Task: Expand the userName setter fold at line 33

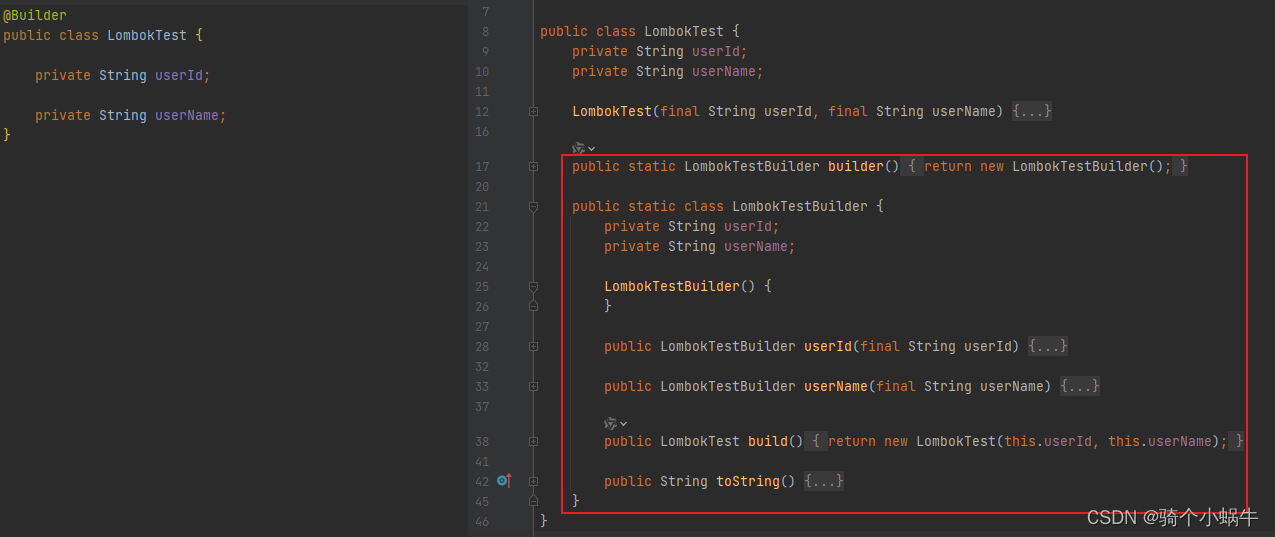Action: pos(533,387)
